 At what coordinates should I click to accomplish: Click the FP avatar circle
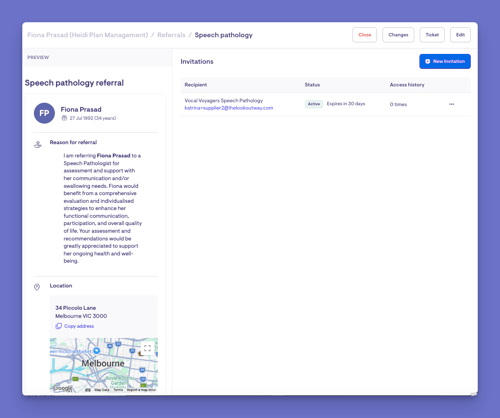tap(44, 113)
